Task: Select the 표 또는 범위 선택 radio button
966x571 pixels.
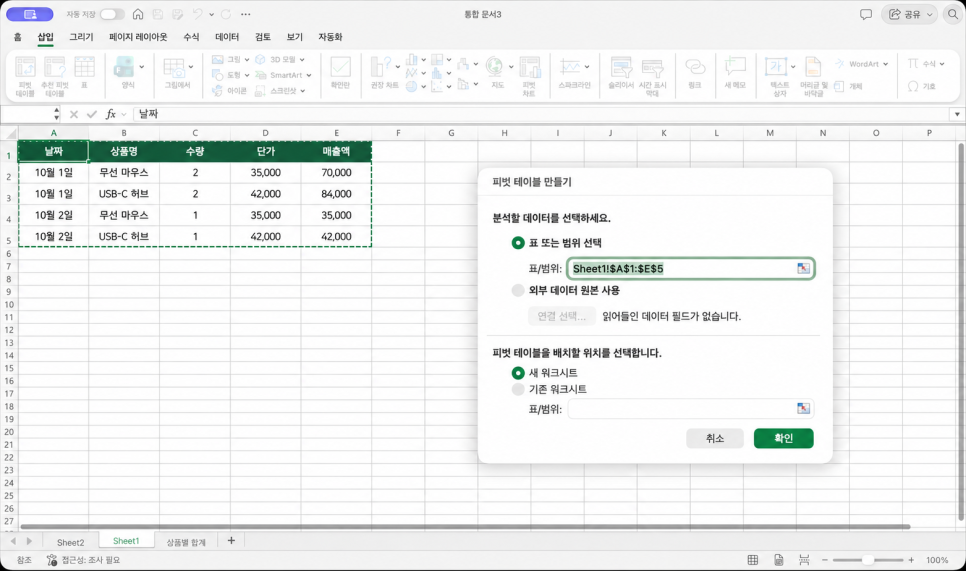Action: coord(518,243)
